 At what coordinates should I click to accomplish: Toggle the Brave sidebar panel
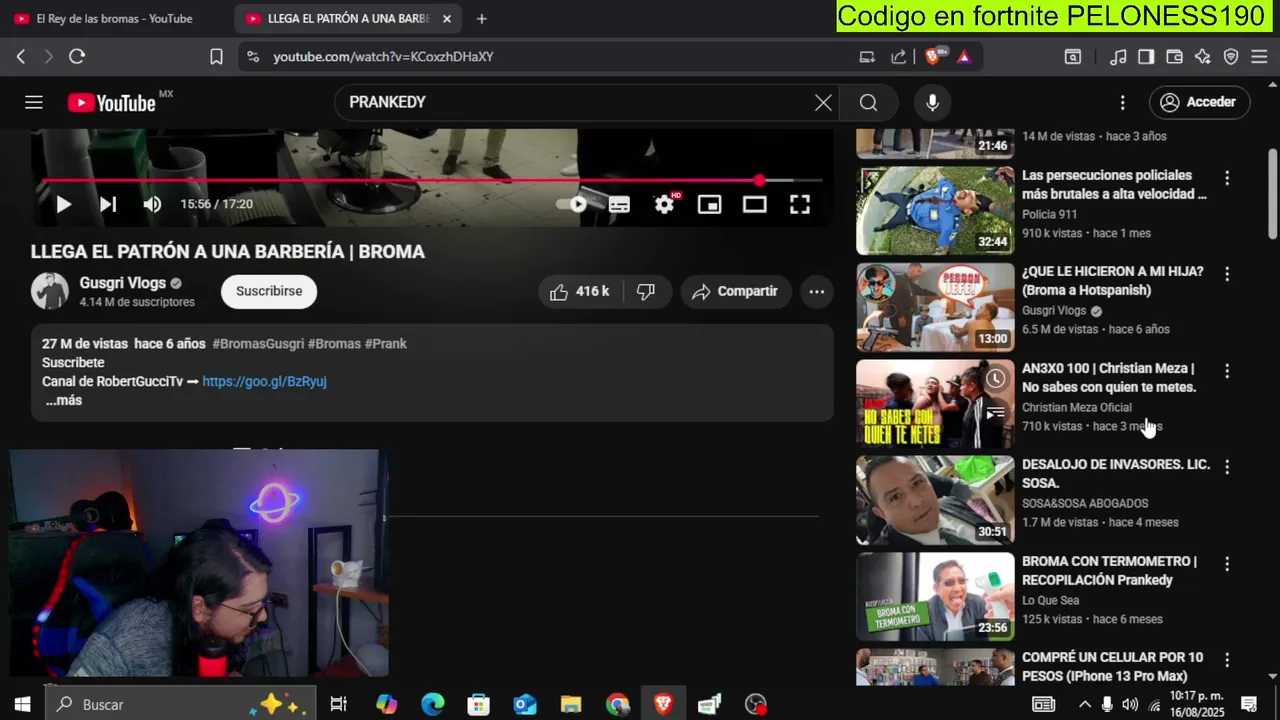point(1146,57)
